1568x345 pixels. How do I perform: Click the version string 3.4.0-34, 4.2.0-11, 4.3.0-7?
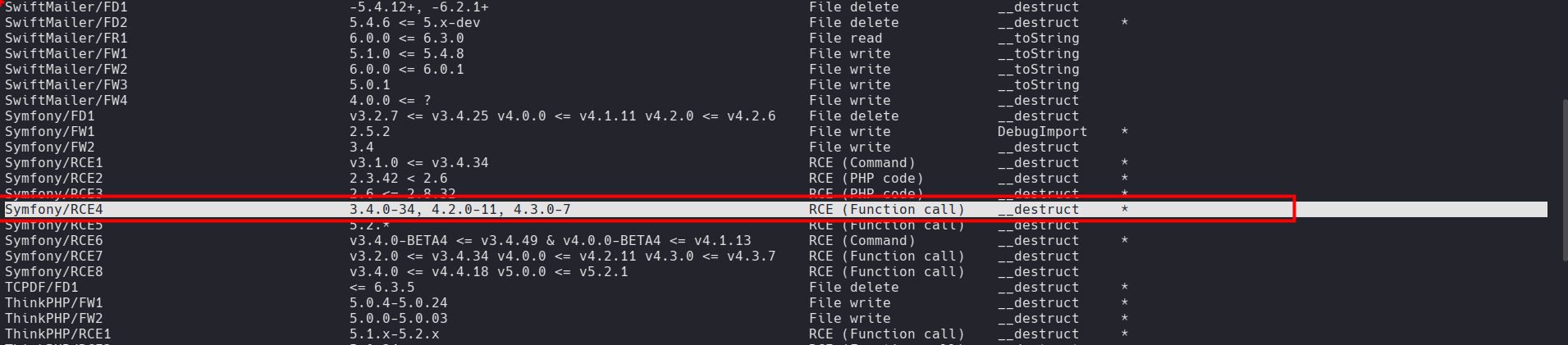(459, 210)
